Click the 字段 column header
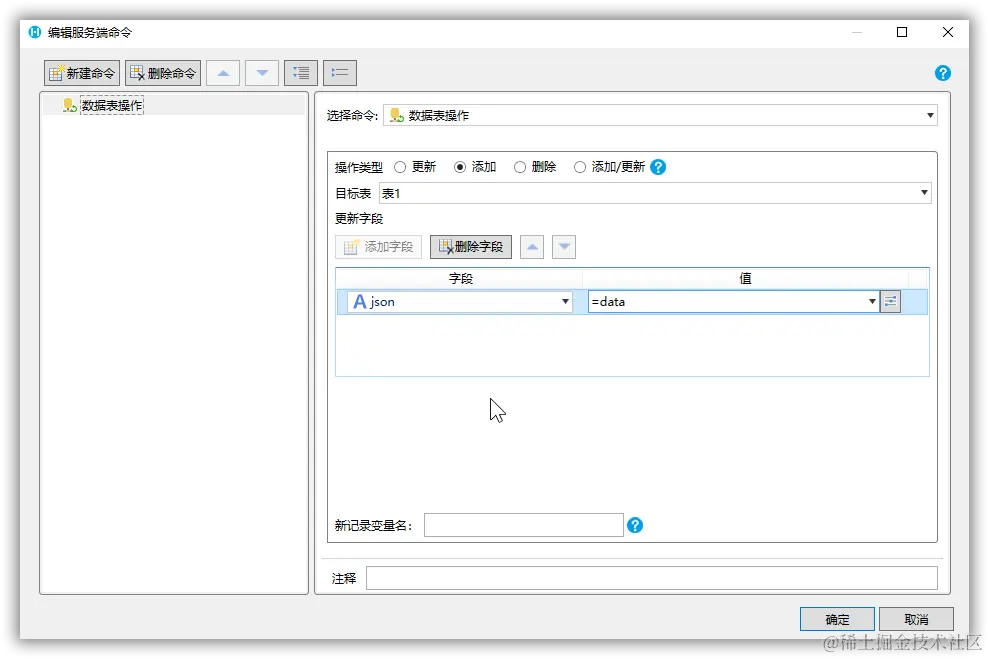The width and height of the screenshot is (989, 659). [460, 278]
